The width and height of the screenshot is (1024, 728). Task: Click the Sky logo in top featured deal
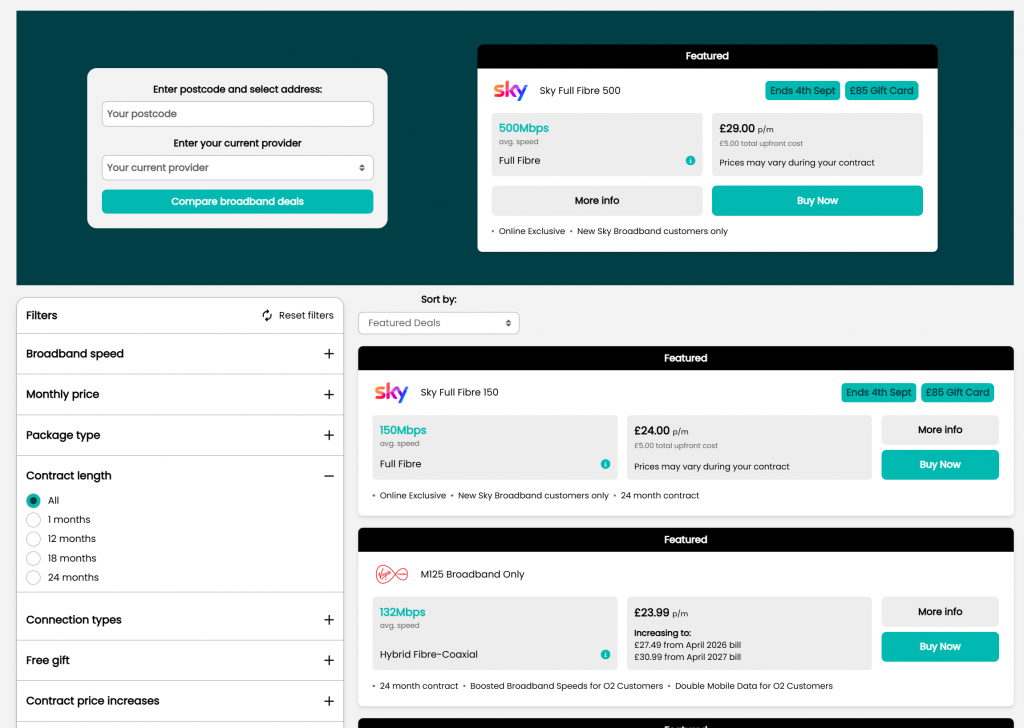(x=510, y=91)
